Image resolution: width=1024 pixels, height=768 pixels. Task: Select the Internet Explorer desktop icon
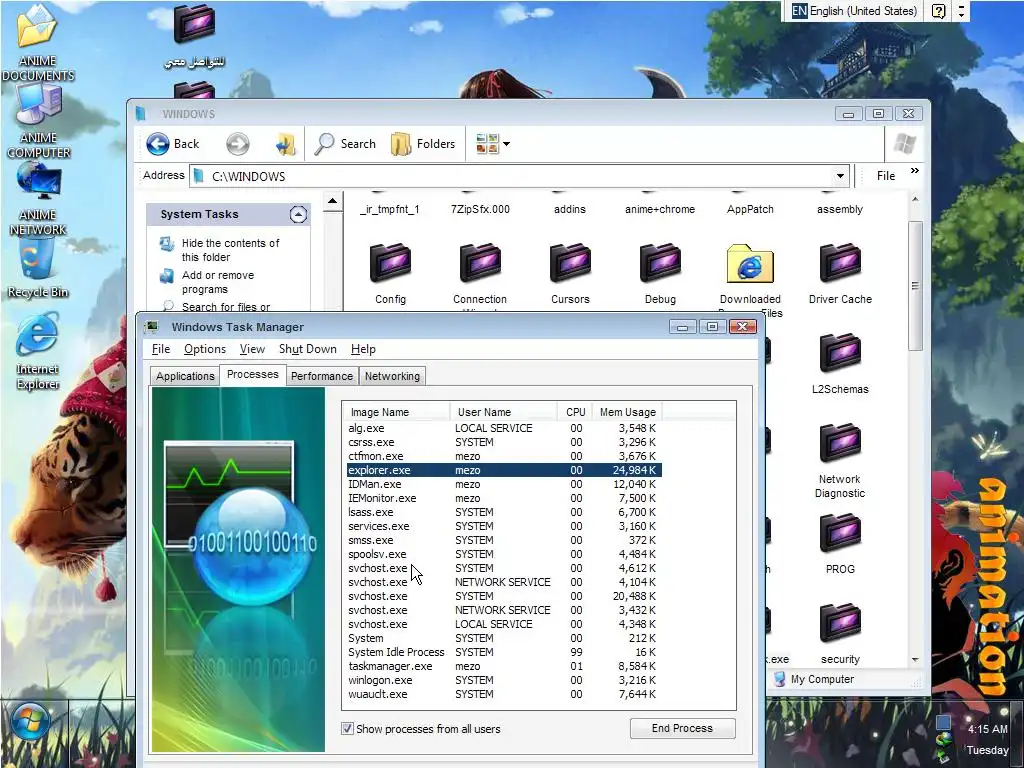click(37, 353)
